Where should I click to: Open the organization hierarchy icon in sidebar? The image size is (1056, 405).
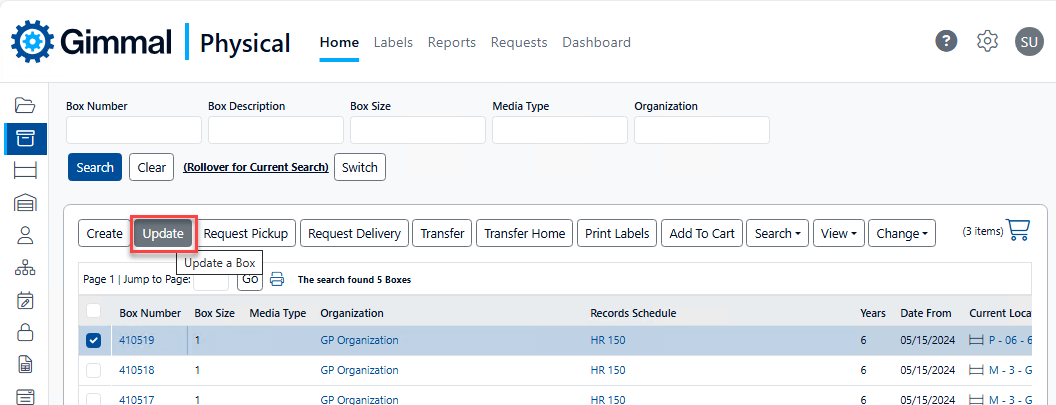point(25,268)
